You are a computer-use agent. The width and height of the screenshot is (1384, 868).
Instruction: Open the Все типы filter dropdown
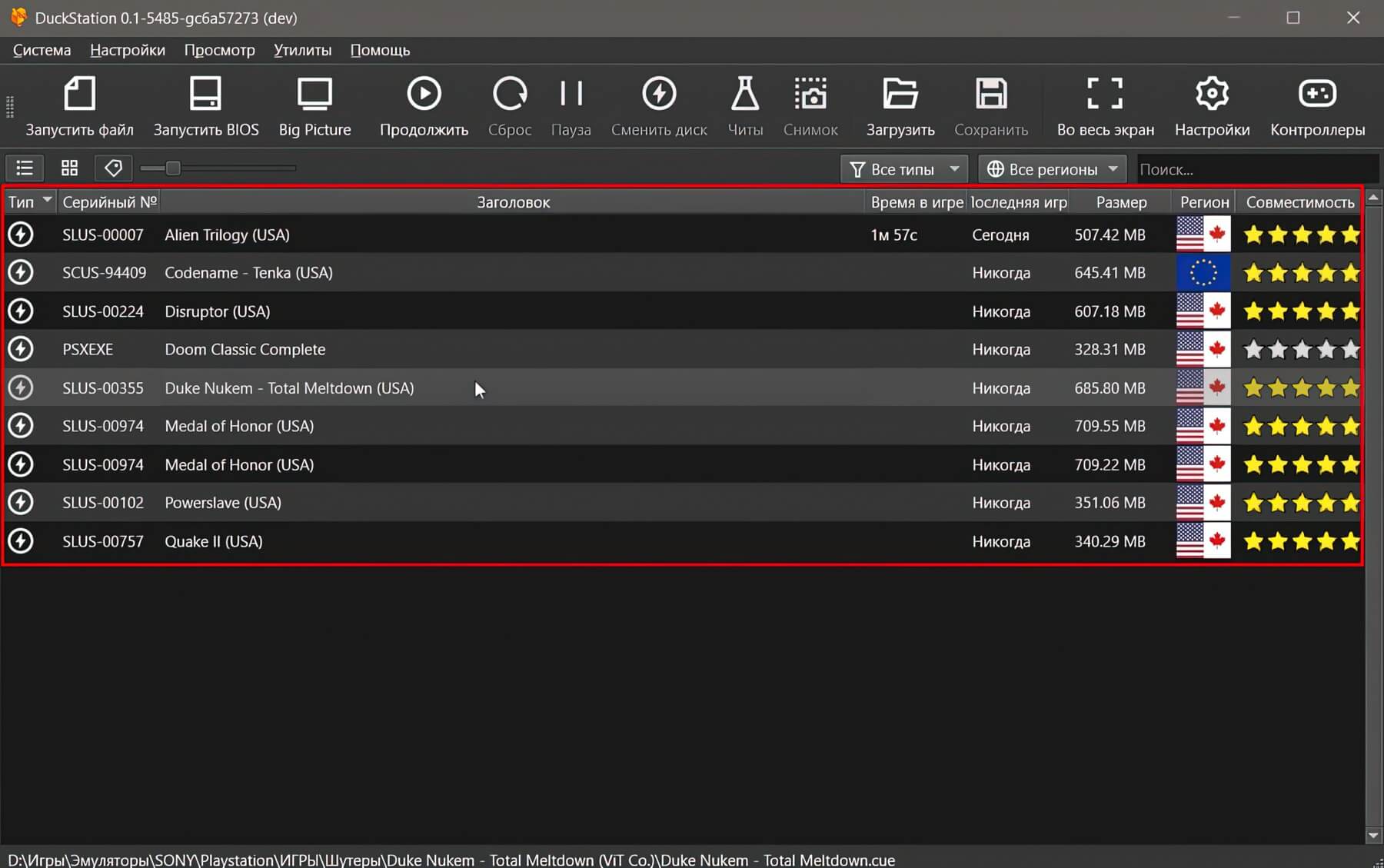903,169
